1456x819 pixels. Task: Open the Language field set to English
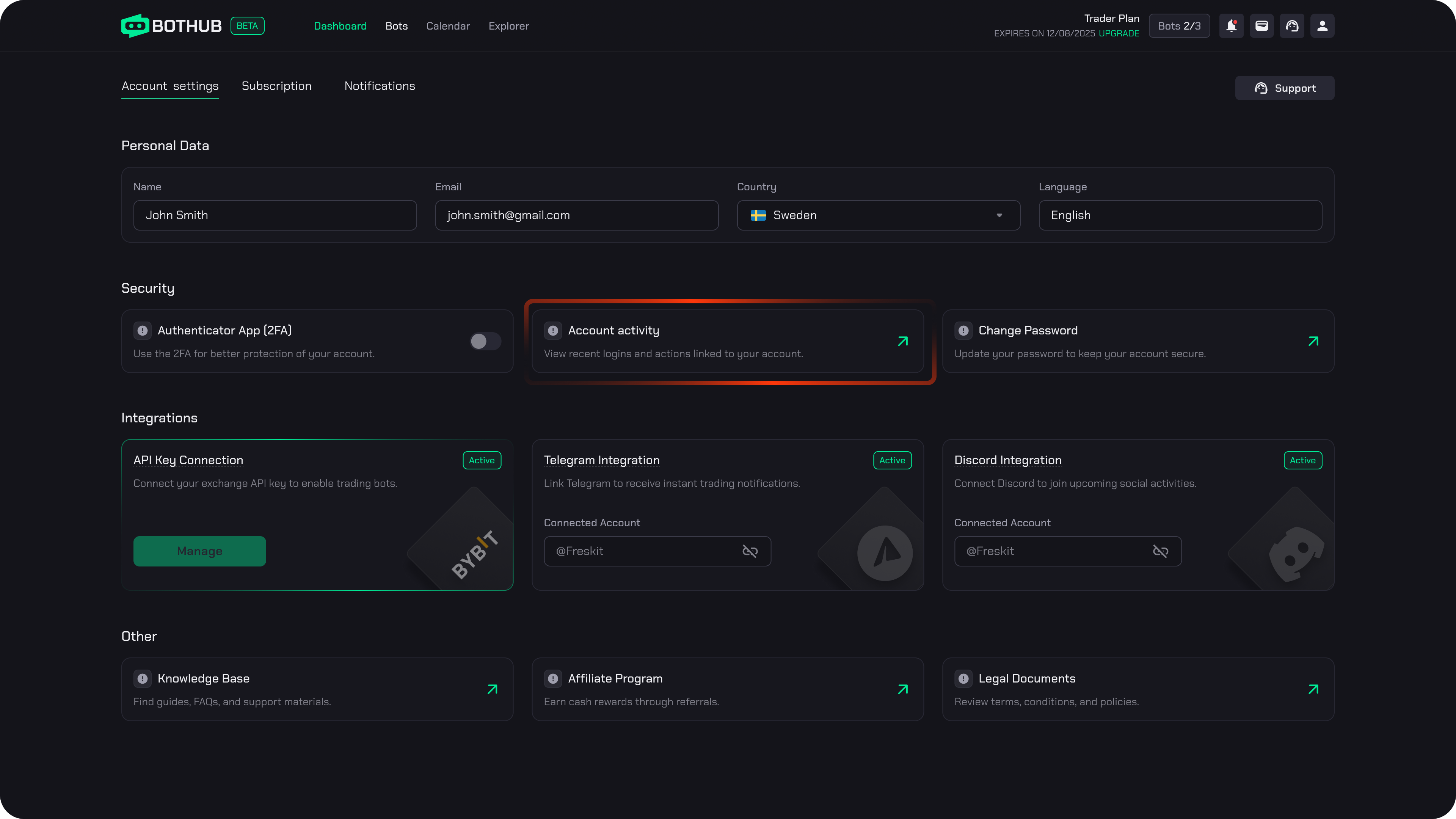(x=1180, y=215)
